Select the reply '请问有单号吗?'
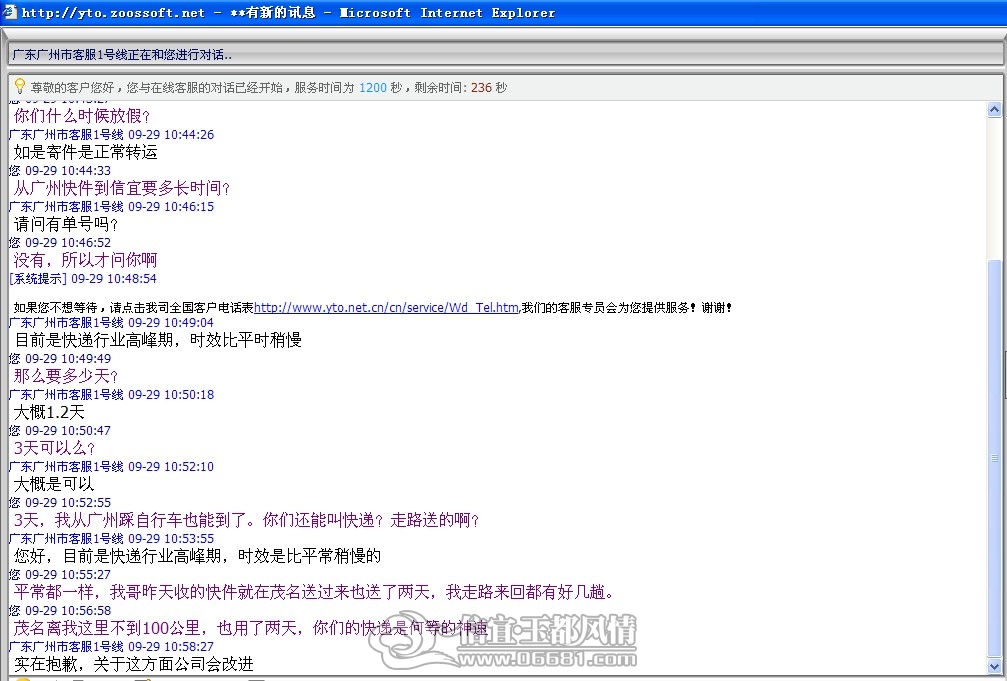1007x681 pixels. 66,224
